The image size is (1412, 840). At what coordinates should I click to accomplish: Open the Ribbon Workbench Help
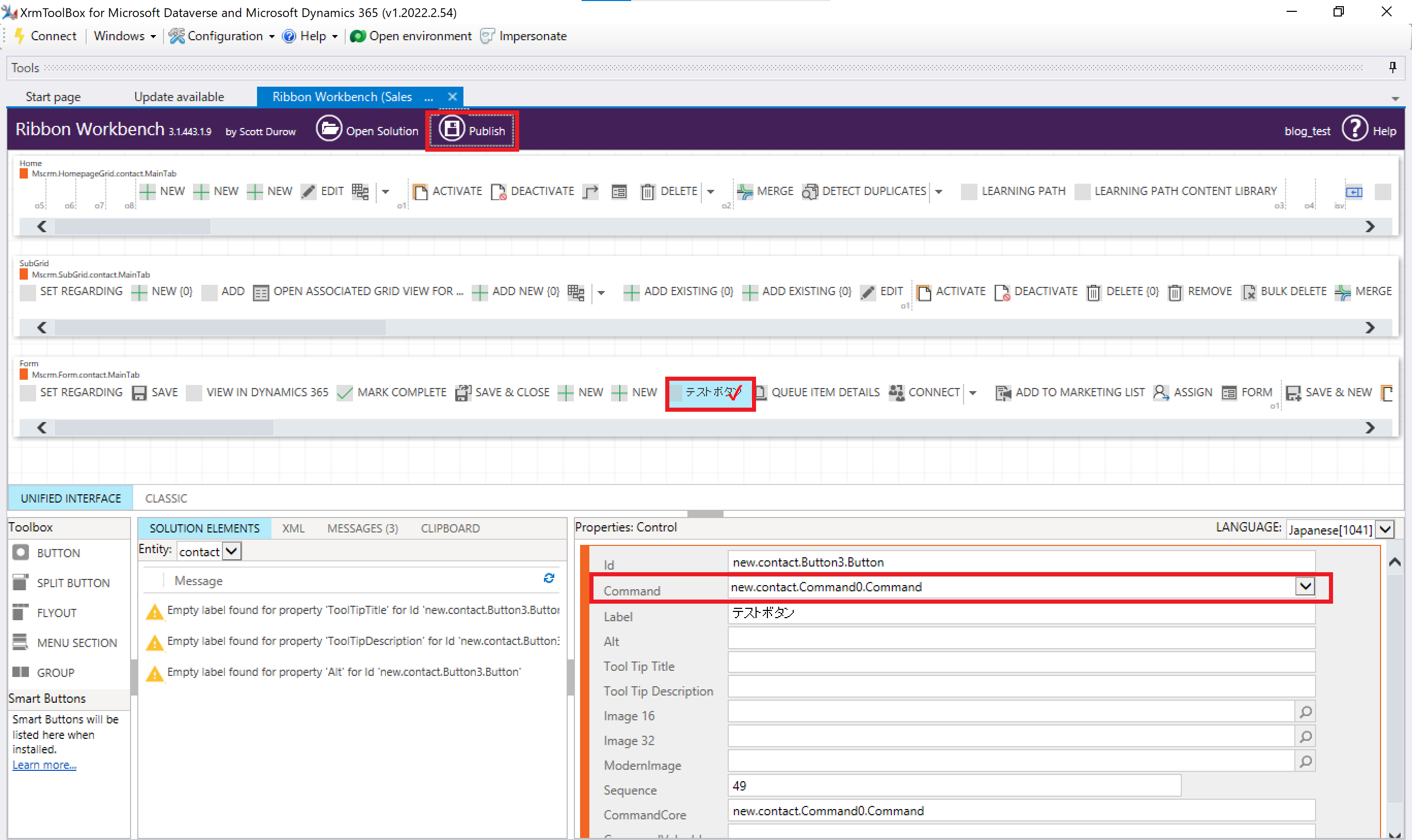1370,130
